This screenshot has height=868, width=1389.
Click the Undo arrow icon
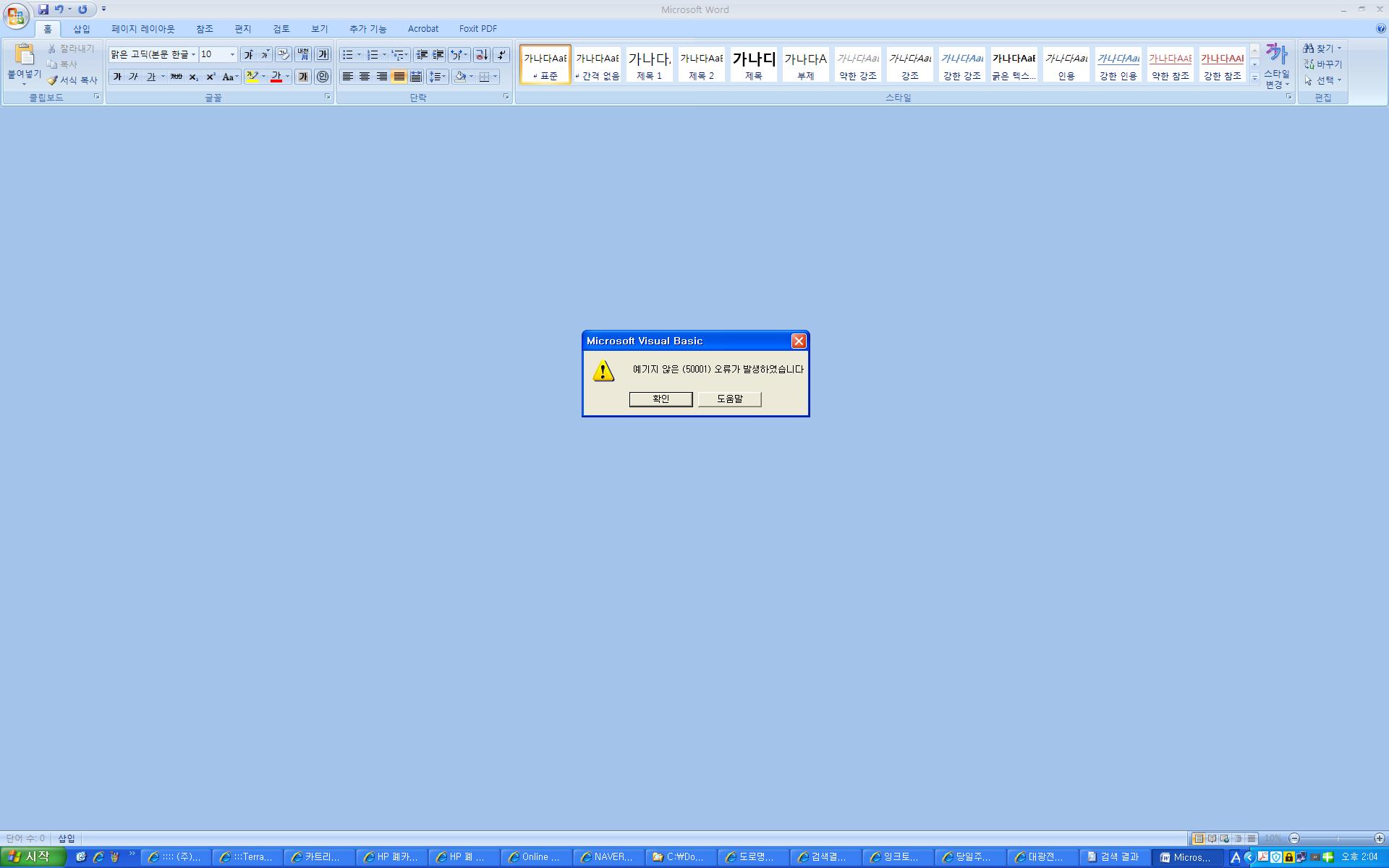pos(59,9)
